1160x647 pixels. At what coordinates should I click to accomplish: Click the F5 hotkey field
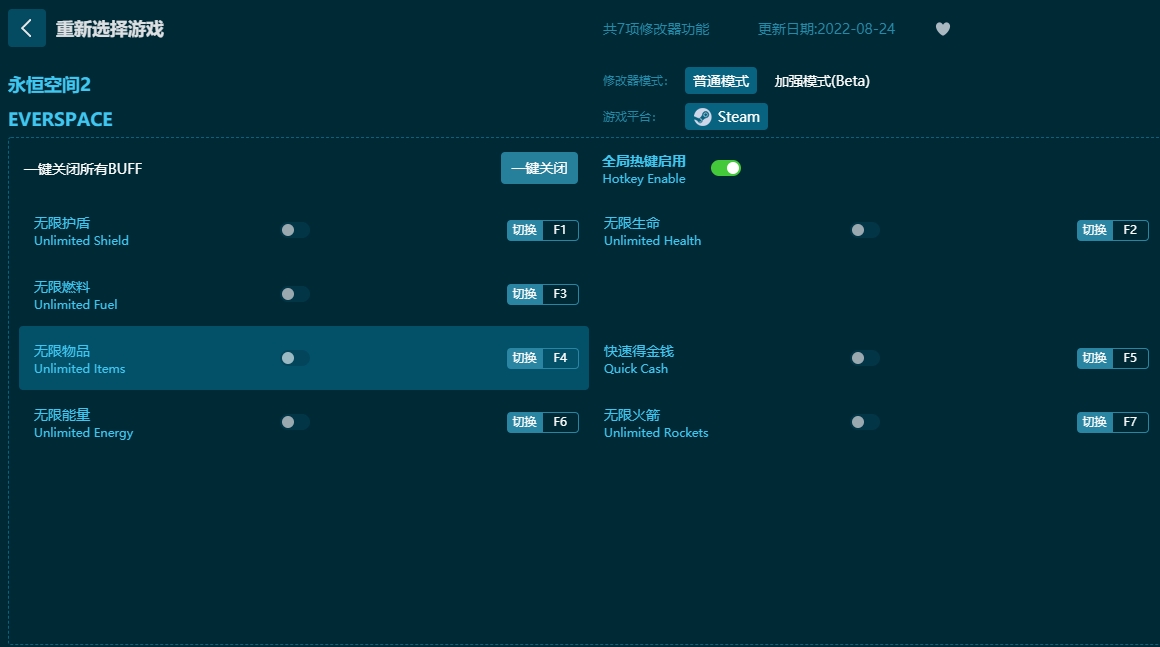[x=1130, y=358]
